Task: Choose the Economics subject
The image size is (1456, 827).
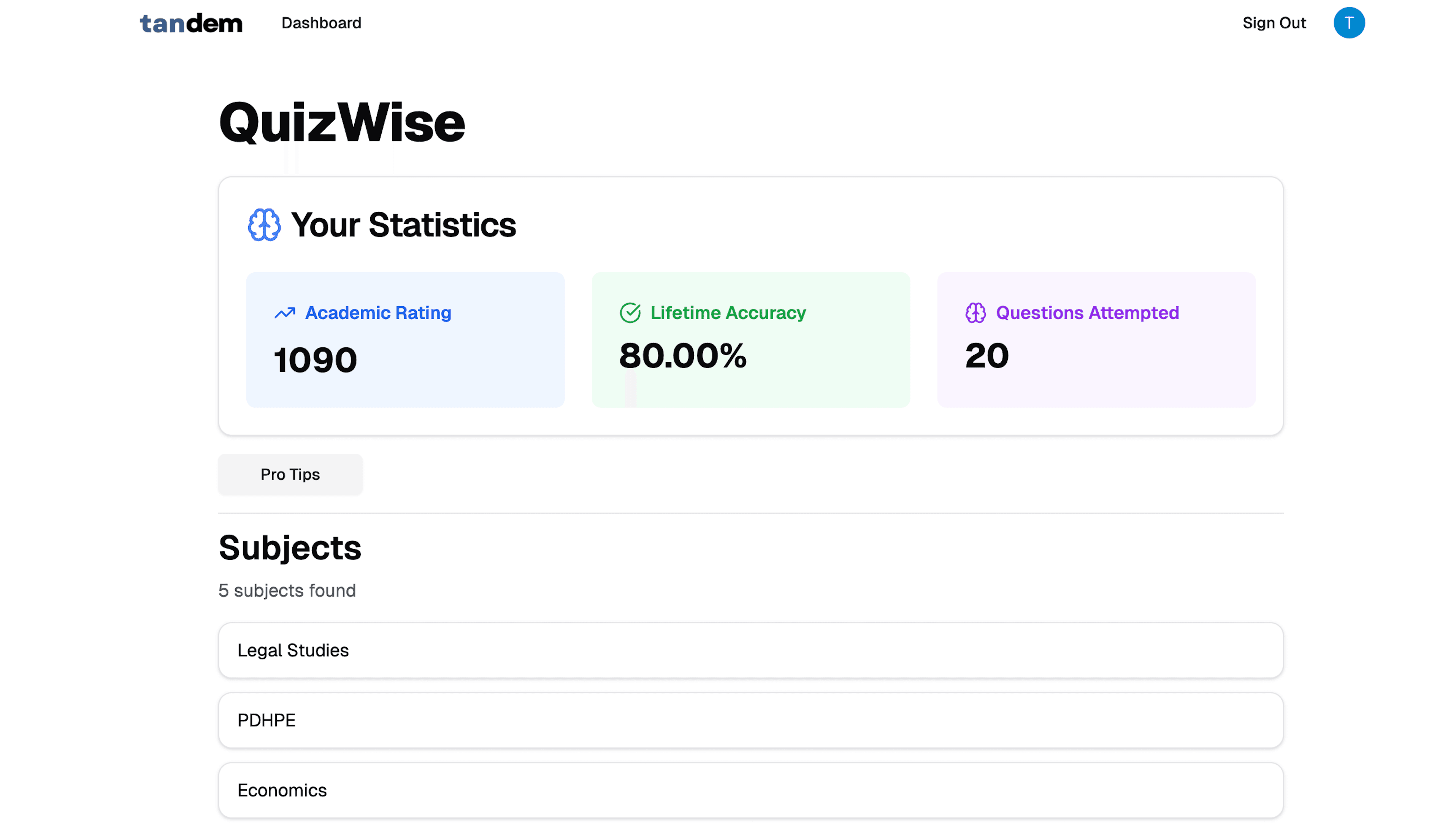Action: coord(750,790)
